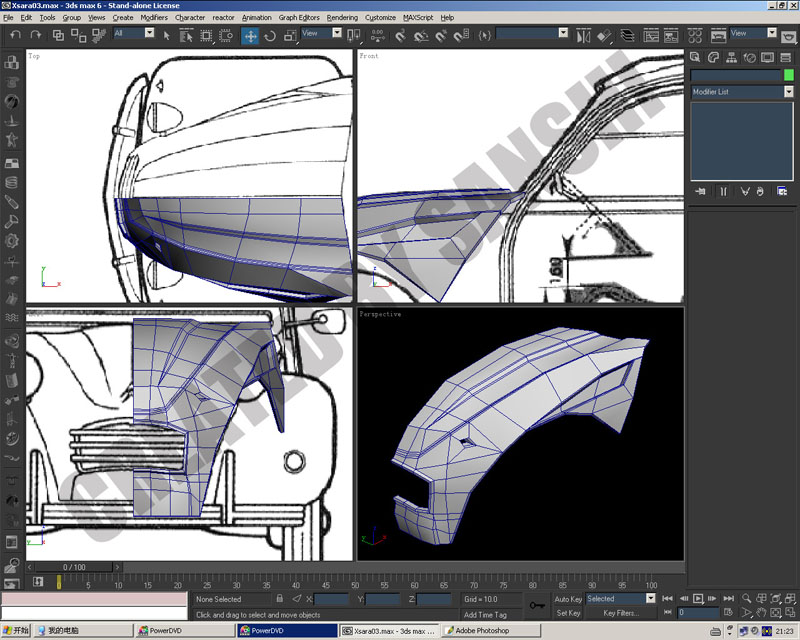Select the Rotate tool
This screenshot has height=640, width=800.
[270, 36]
